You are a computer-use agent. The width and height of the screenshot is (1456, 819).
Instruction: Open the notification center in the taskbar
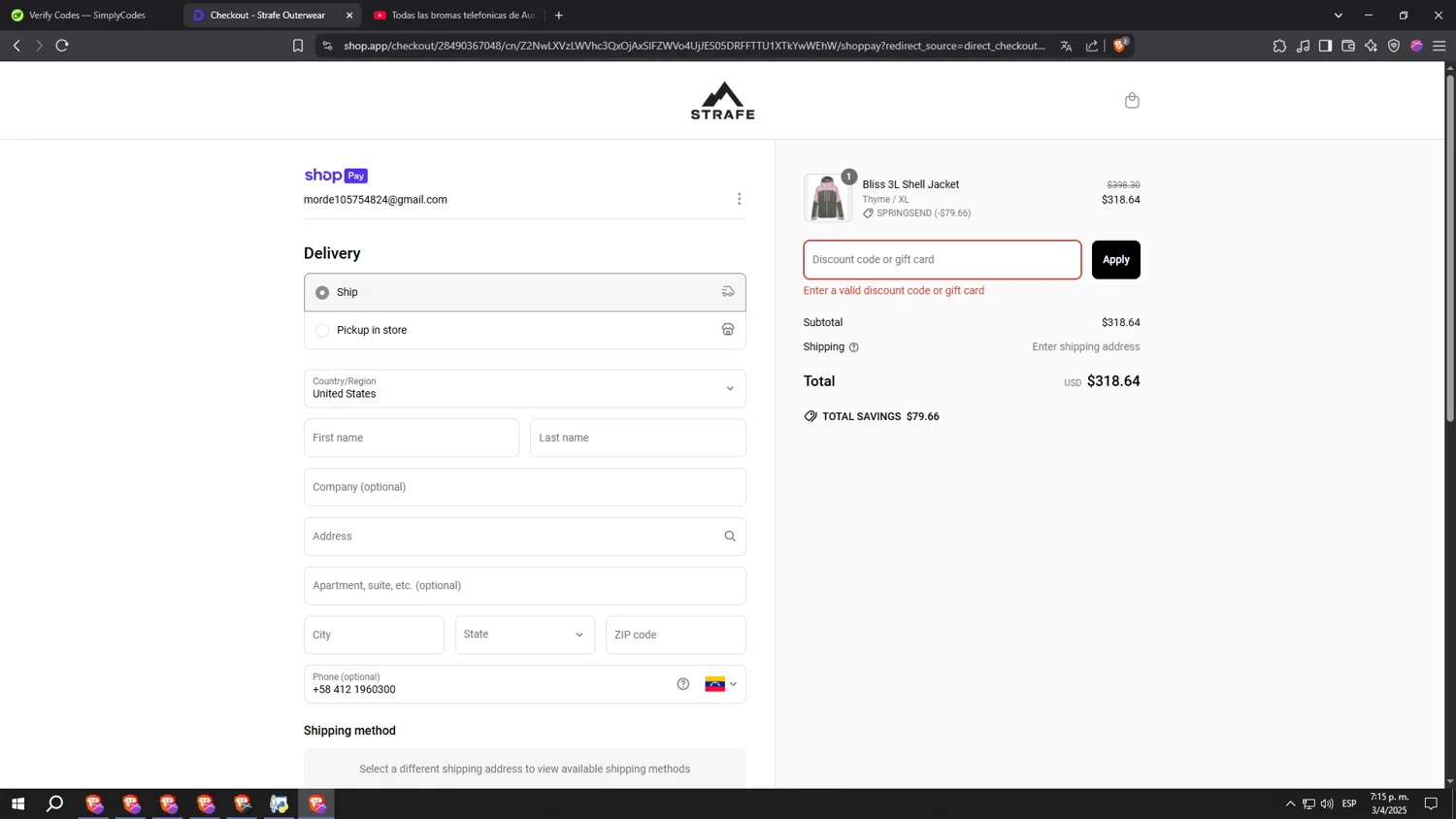1431,803
